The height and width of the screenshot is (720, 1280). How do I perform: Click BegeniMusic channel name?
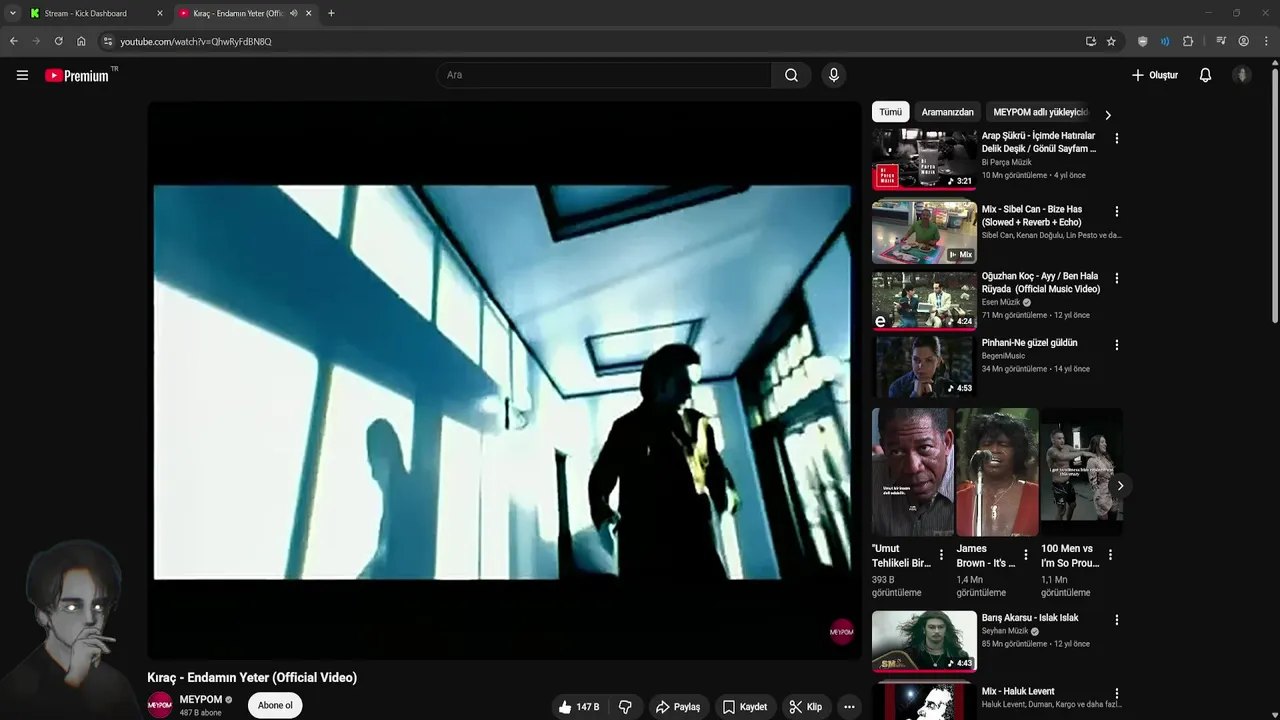(x=1003, y=356)
